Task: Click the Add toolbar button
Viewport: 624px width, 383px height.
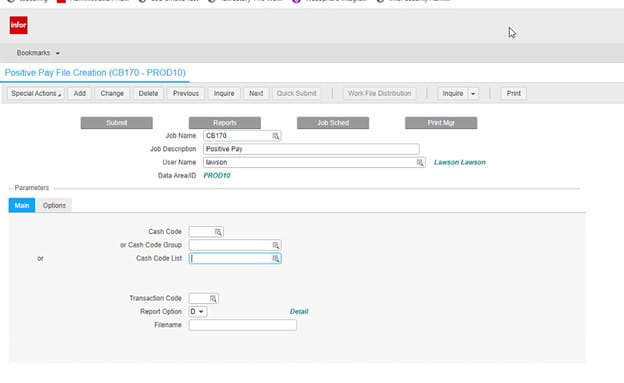Action: pos(80,94)
